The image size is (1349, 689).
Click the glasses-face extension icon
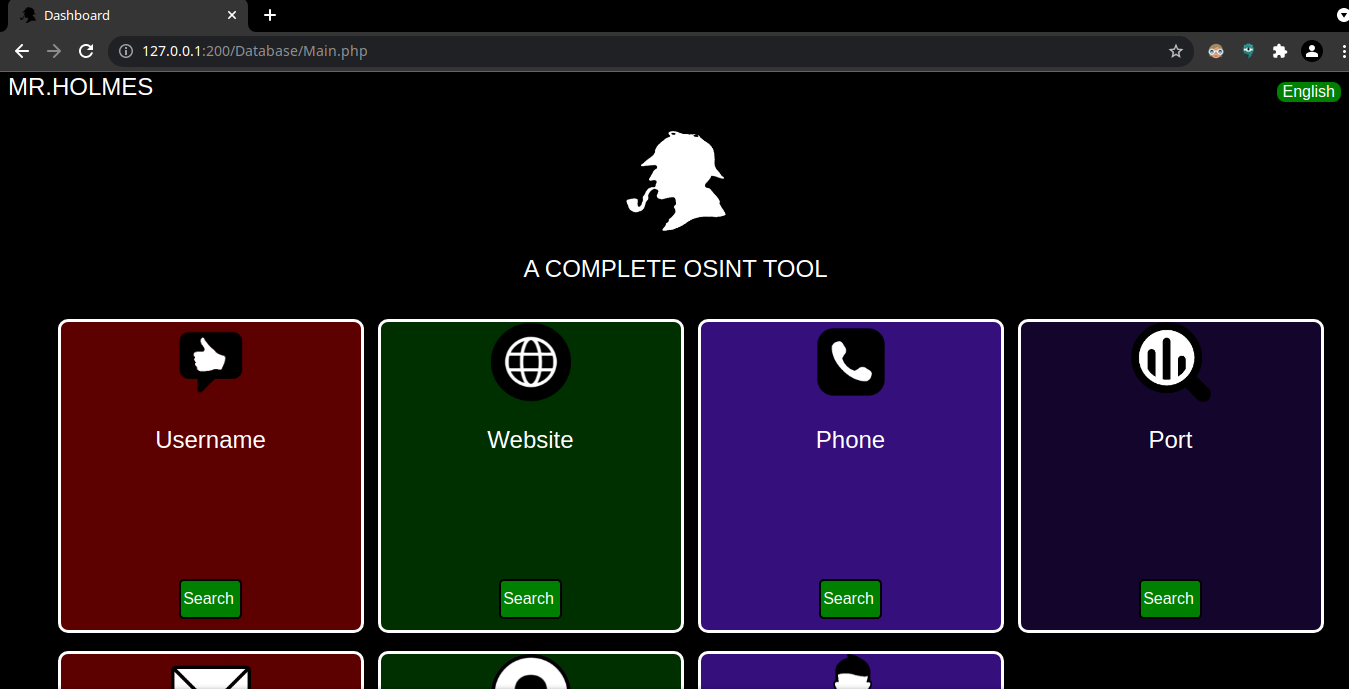pyautogui.click(x=1216, y=51)
